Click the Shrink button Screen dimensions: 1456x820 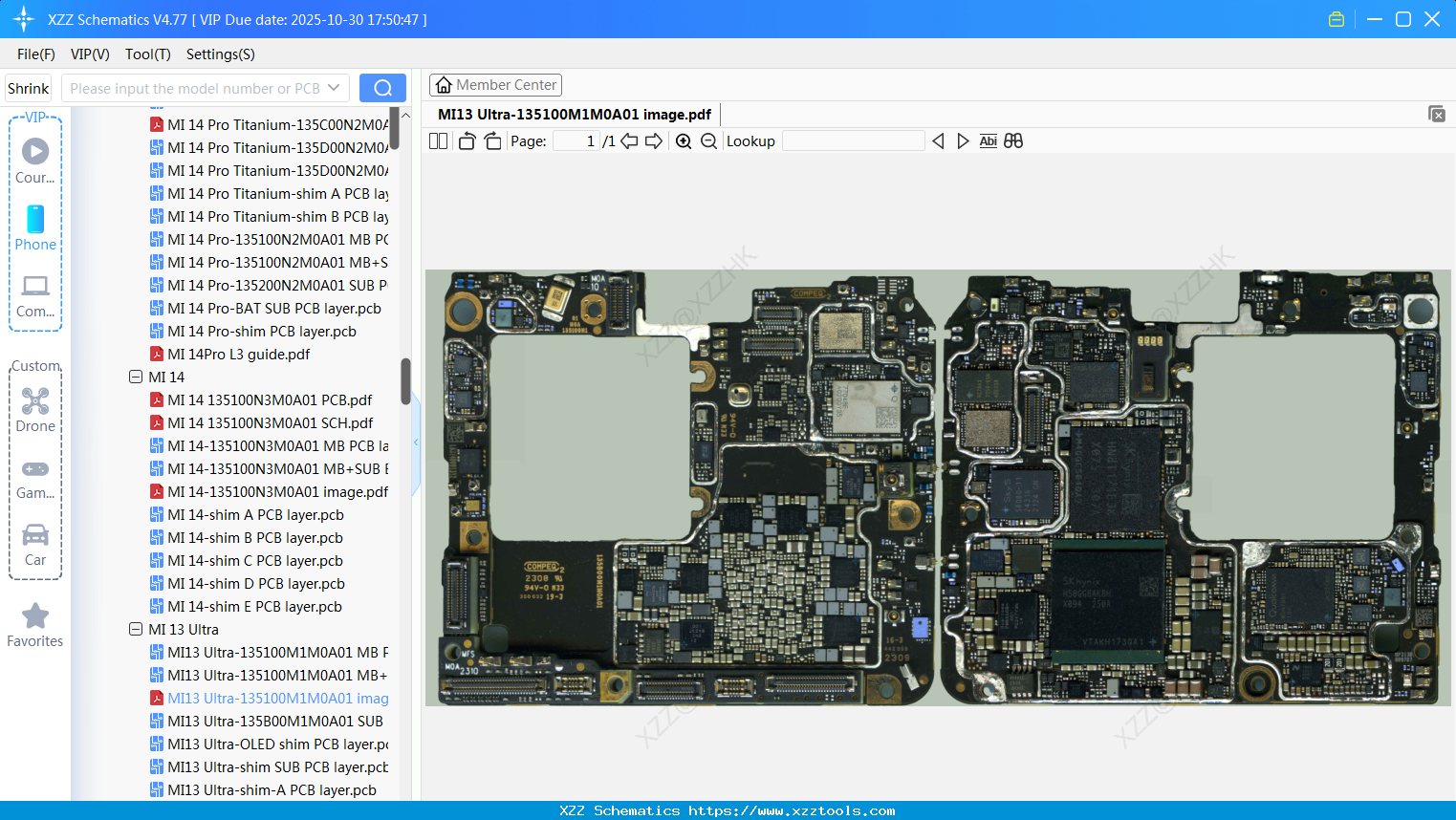coord(28,87)
